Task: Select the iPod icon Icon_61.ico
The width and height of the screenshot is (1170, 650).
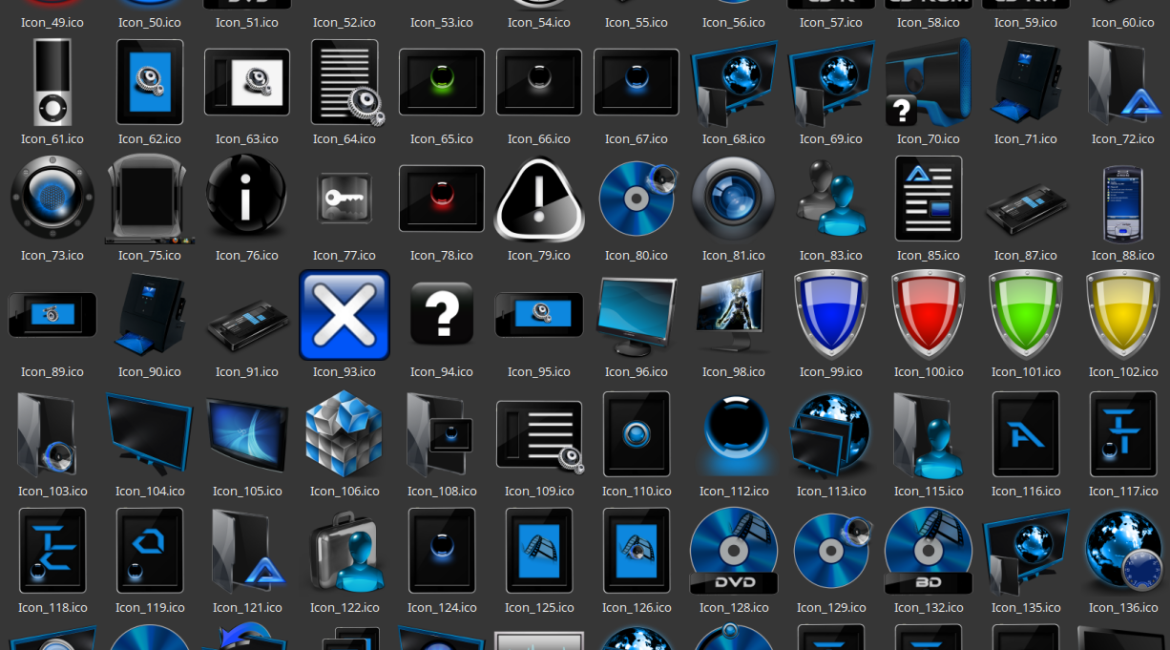Action: [52, 82]
